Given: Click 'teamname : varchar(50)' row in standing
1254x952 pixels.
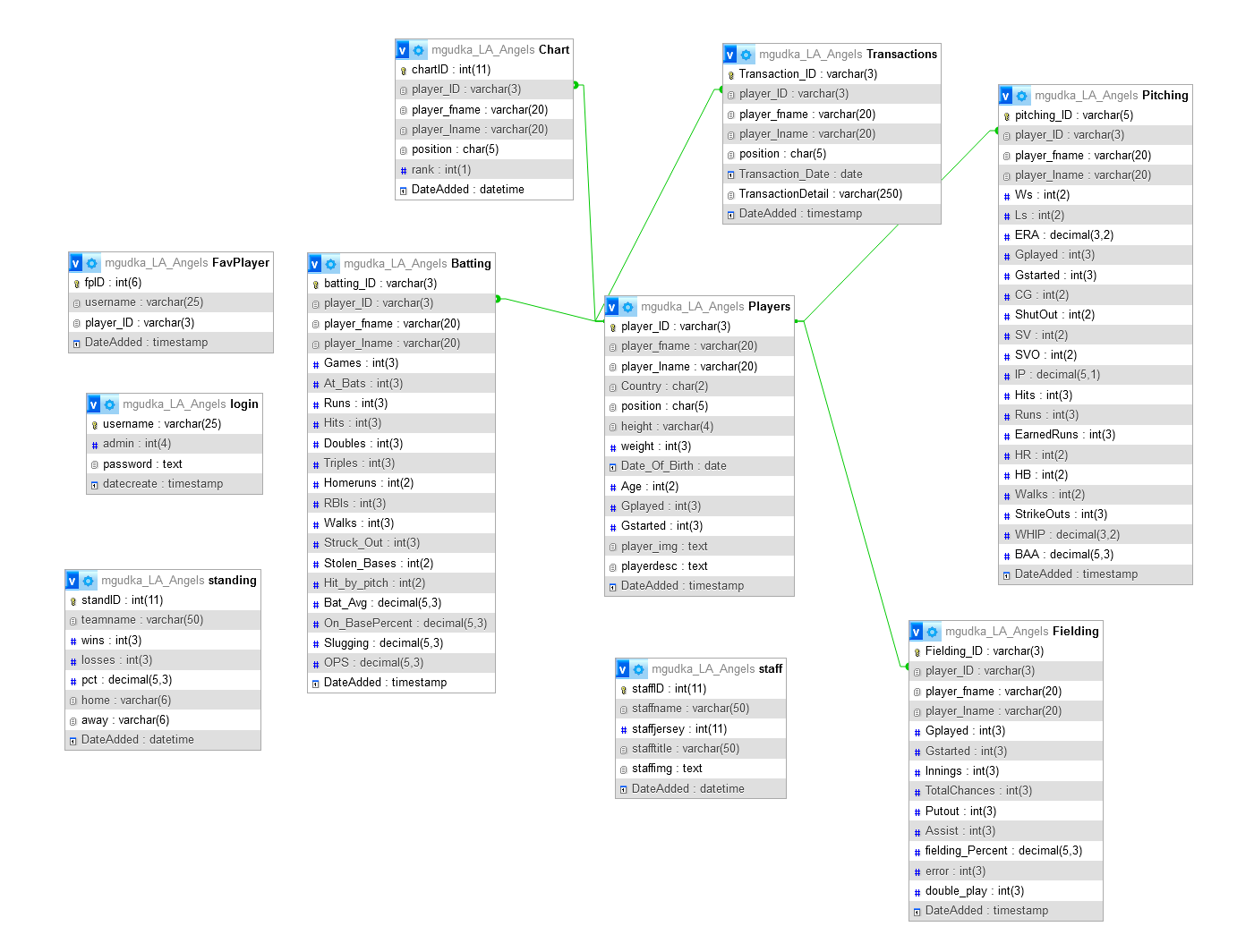Looking at the screenshot, I should point(163,620).
